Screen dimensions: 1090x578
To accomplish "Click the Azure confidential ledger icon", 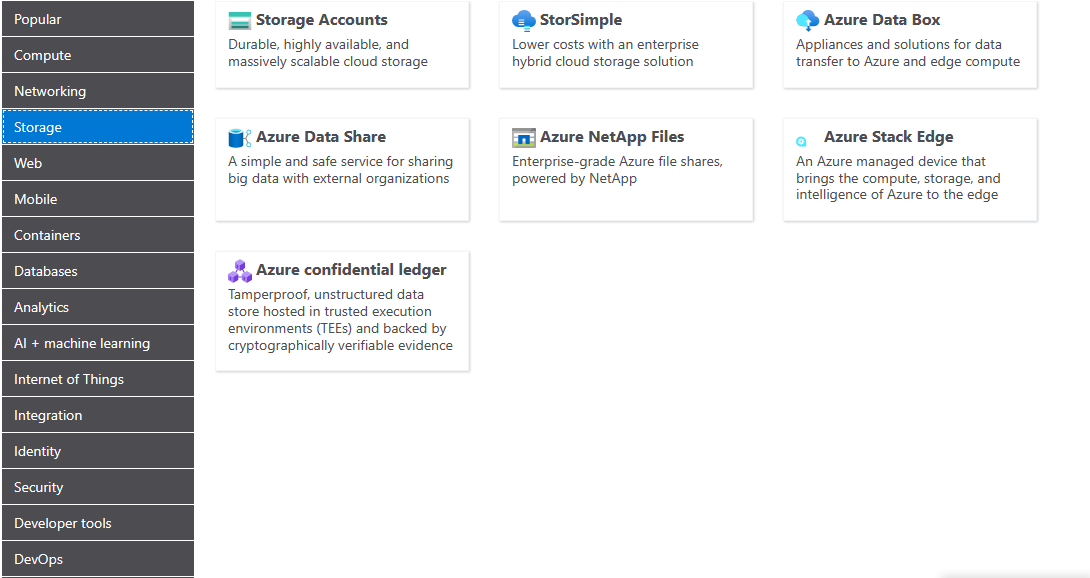I will point(239,271).
